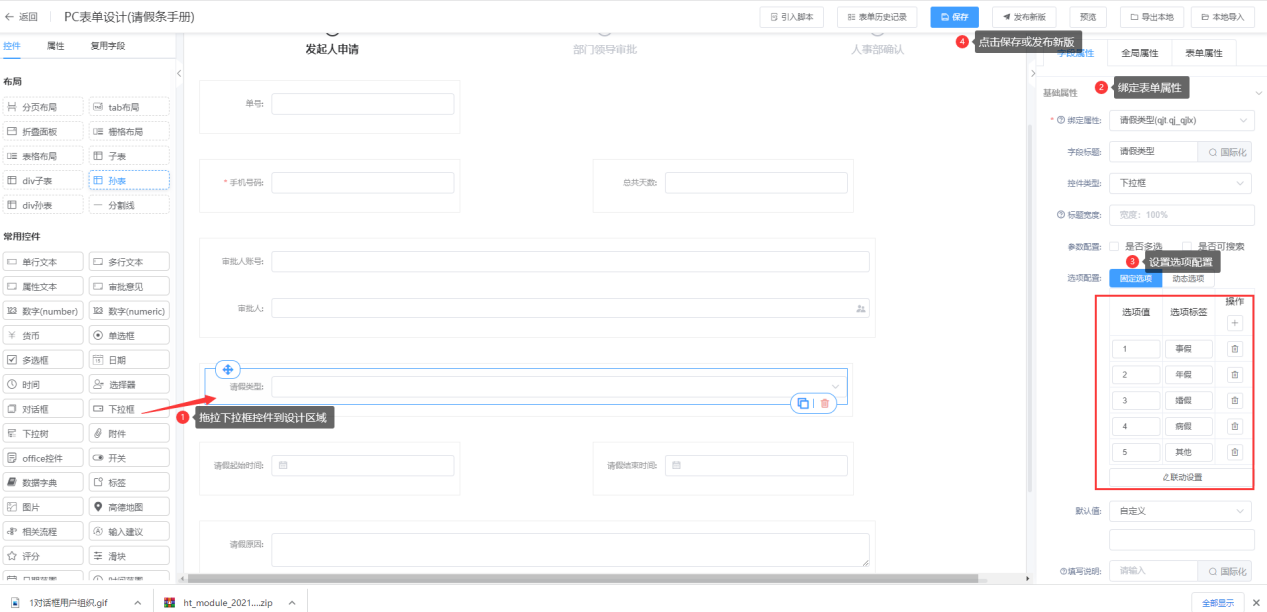Click the 全部显示 downloads button
Image resolution: width=1267 pixels, height=612 pixels.
1218,602
